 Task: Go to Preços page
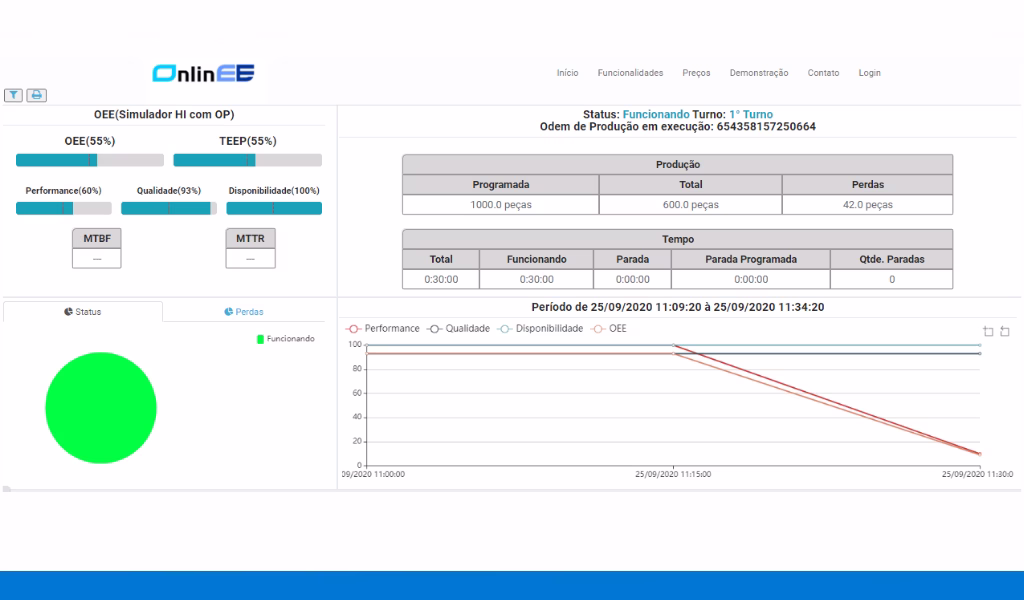click(696, 73)
